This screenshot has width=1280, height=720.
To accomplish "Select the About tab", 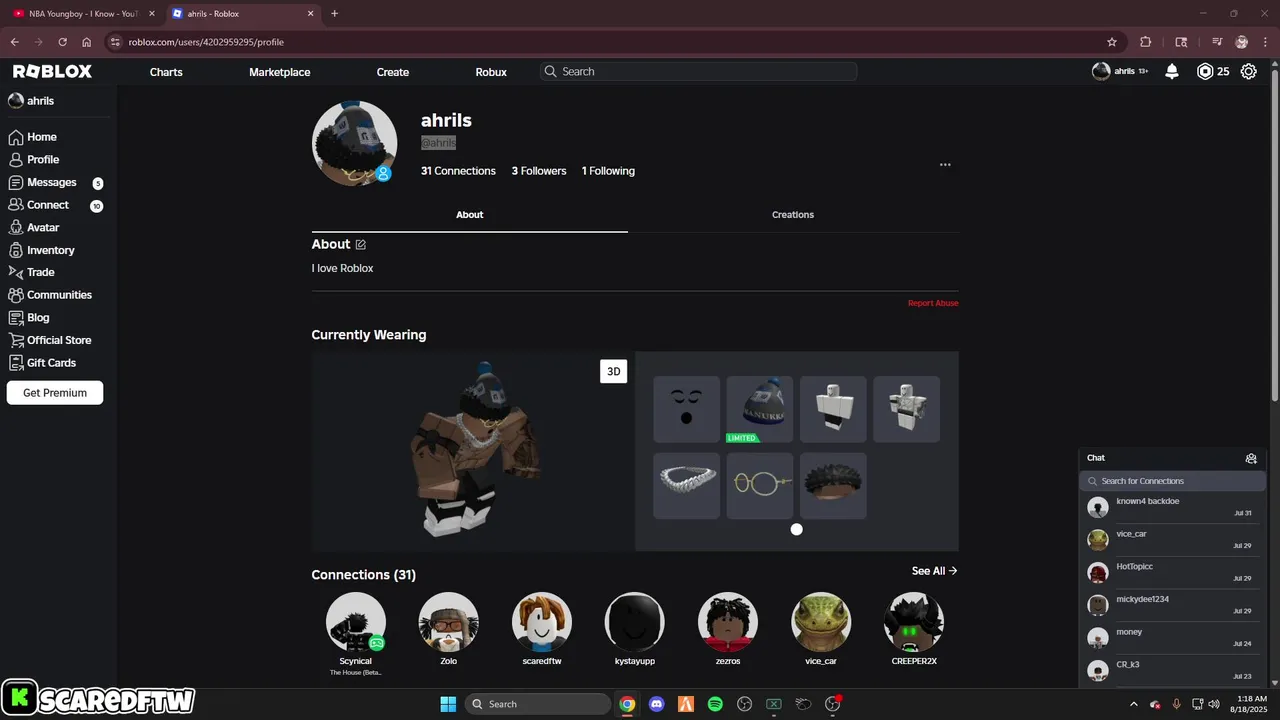I will coord(470,215).
